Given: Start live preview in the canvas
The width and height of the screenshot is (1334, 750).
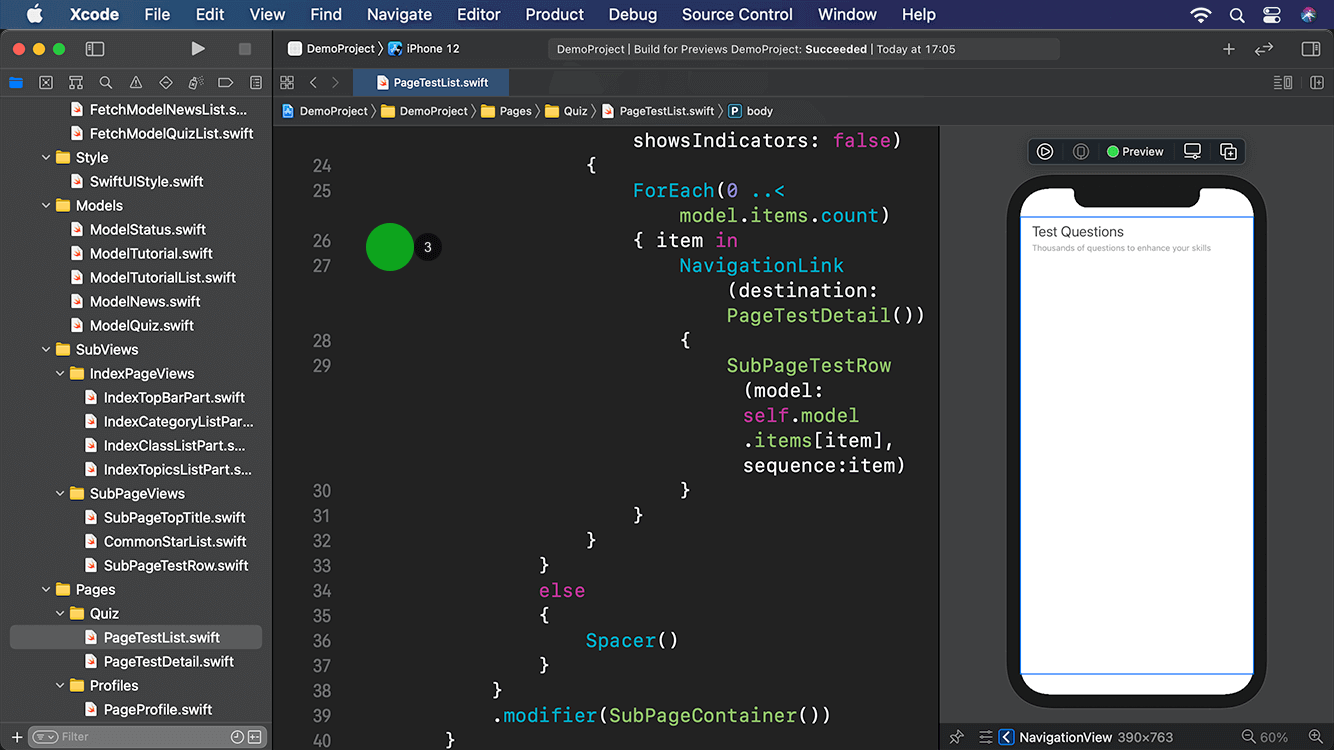Looking at the screenshot, I should (x=1045, y=152).
